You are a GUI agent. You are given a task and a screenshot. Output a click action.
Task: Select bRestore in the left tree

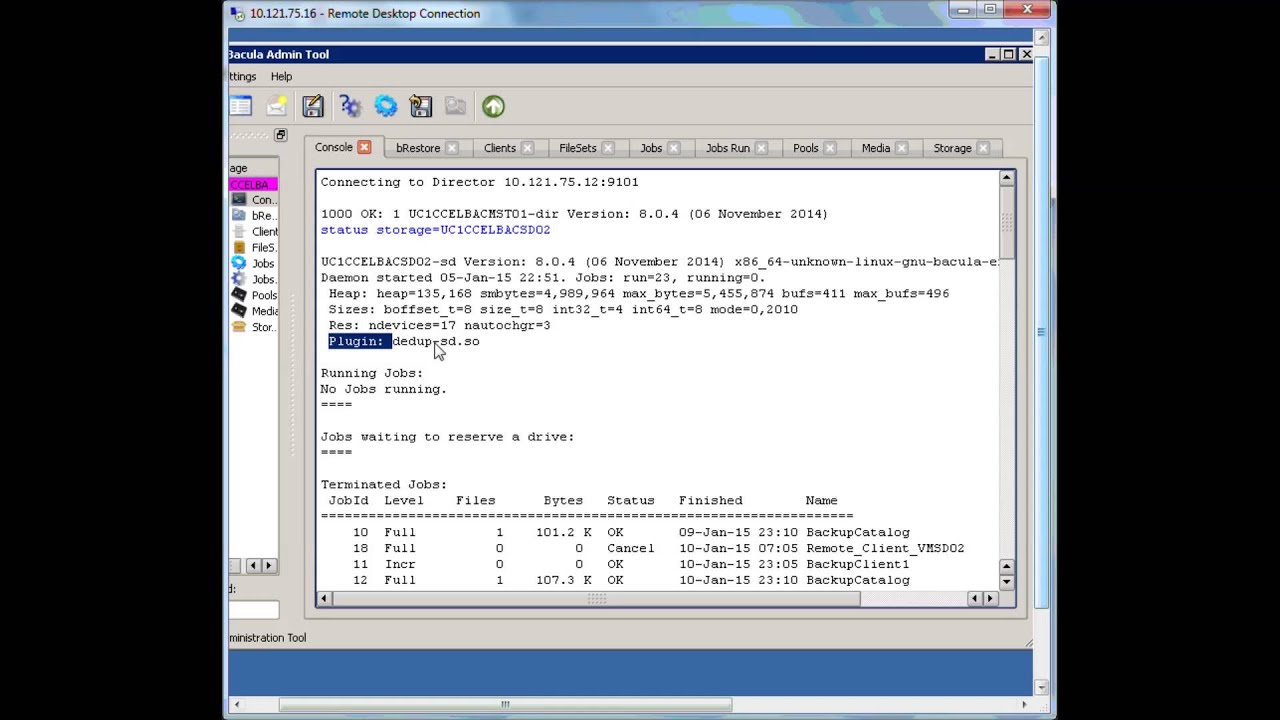pyautogui.click(x=253, y=216)
